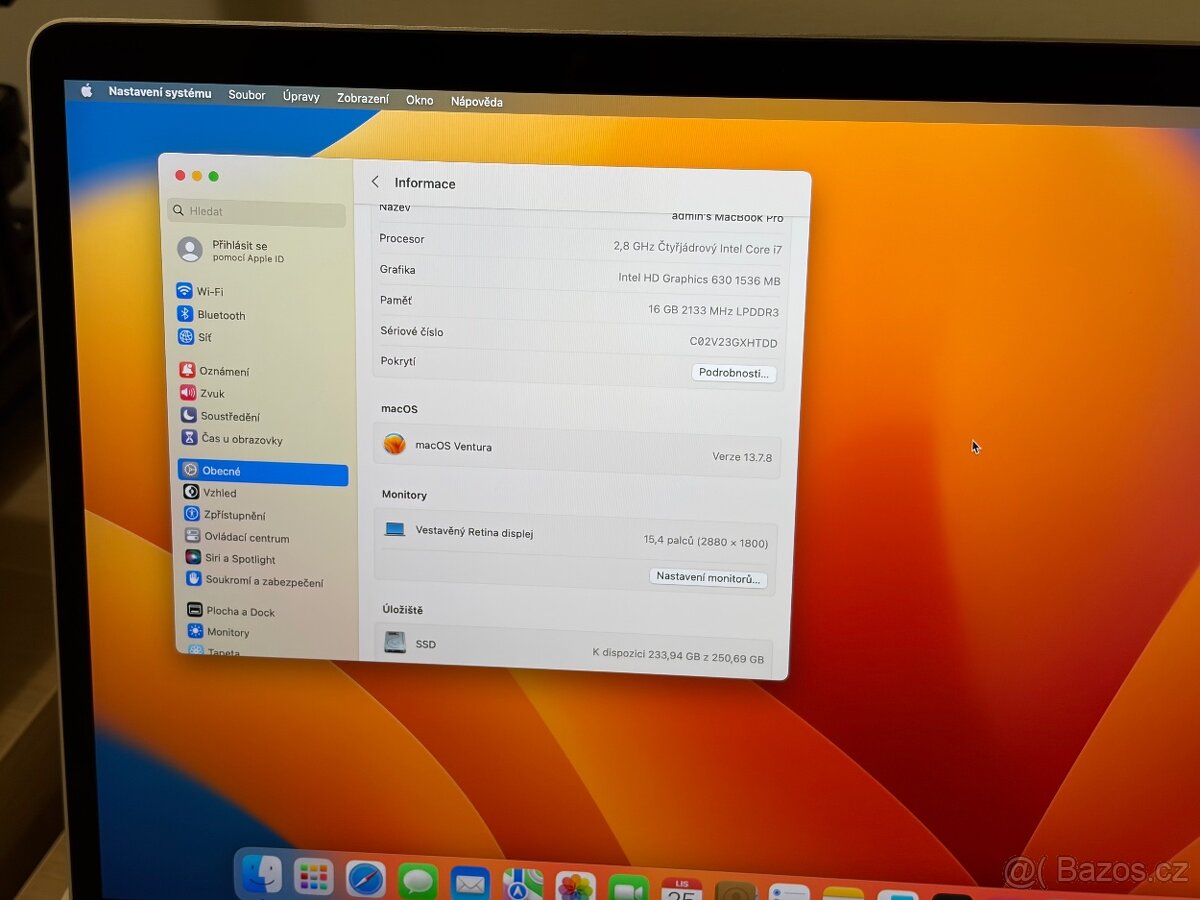Open the Nápověda menu
Screen dimensions: 1200x900
point(476,100)
